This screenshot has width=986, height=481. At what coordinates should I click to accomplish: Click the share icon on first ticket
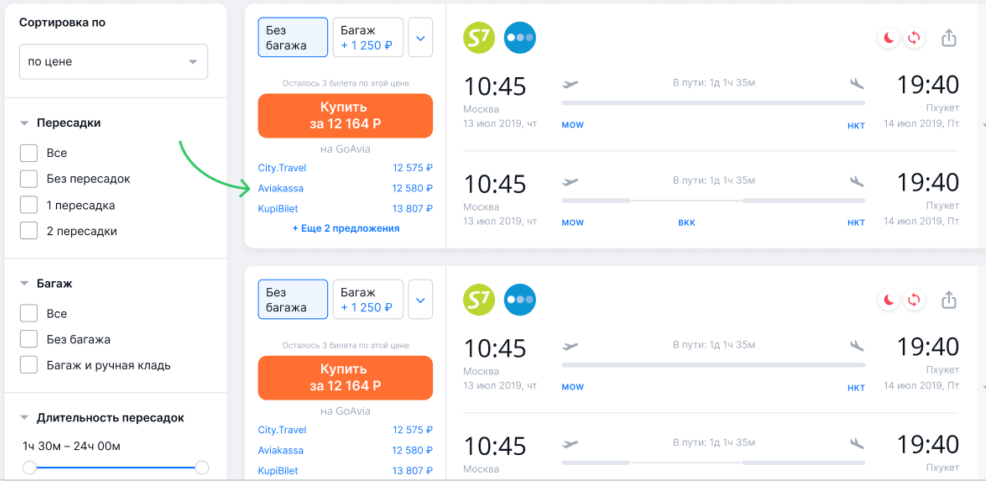tap(949, 38)
